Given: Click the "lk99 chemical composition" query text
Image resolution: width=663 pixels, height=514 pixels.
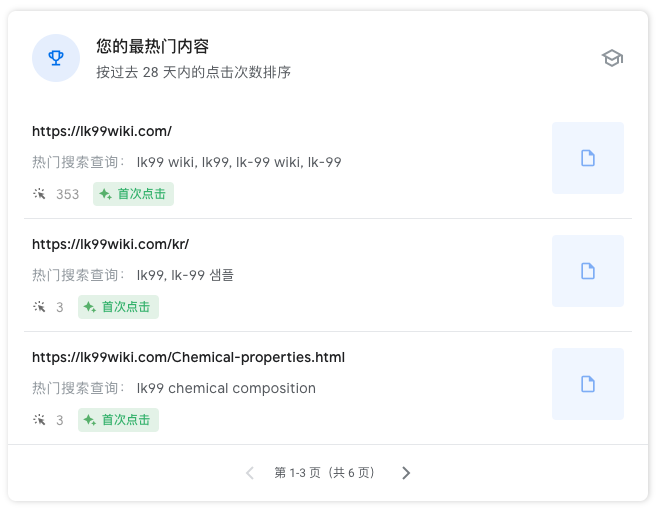Looking at the screenshot, I should click(225, 388).
